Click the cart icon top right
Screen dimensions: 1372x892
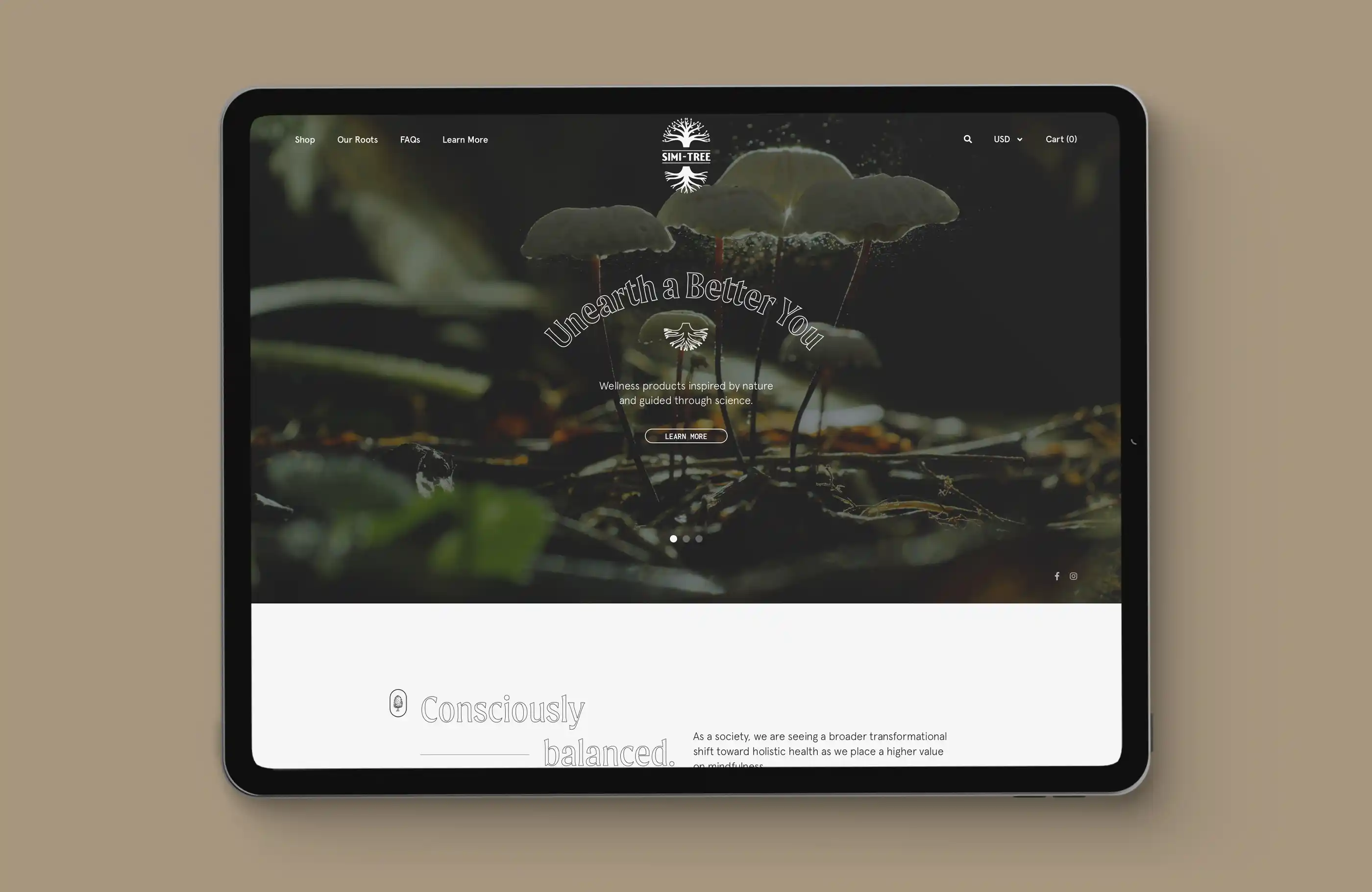[x=1061, y=138]
